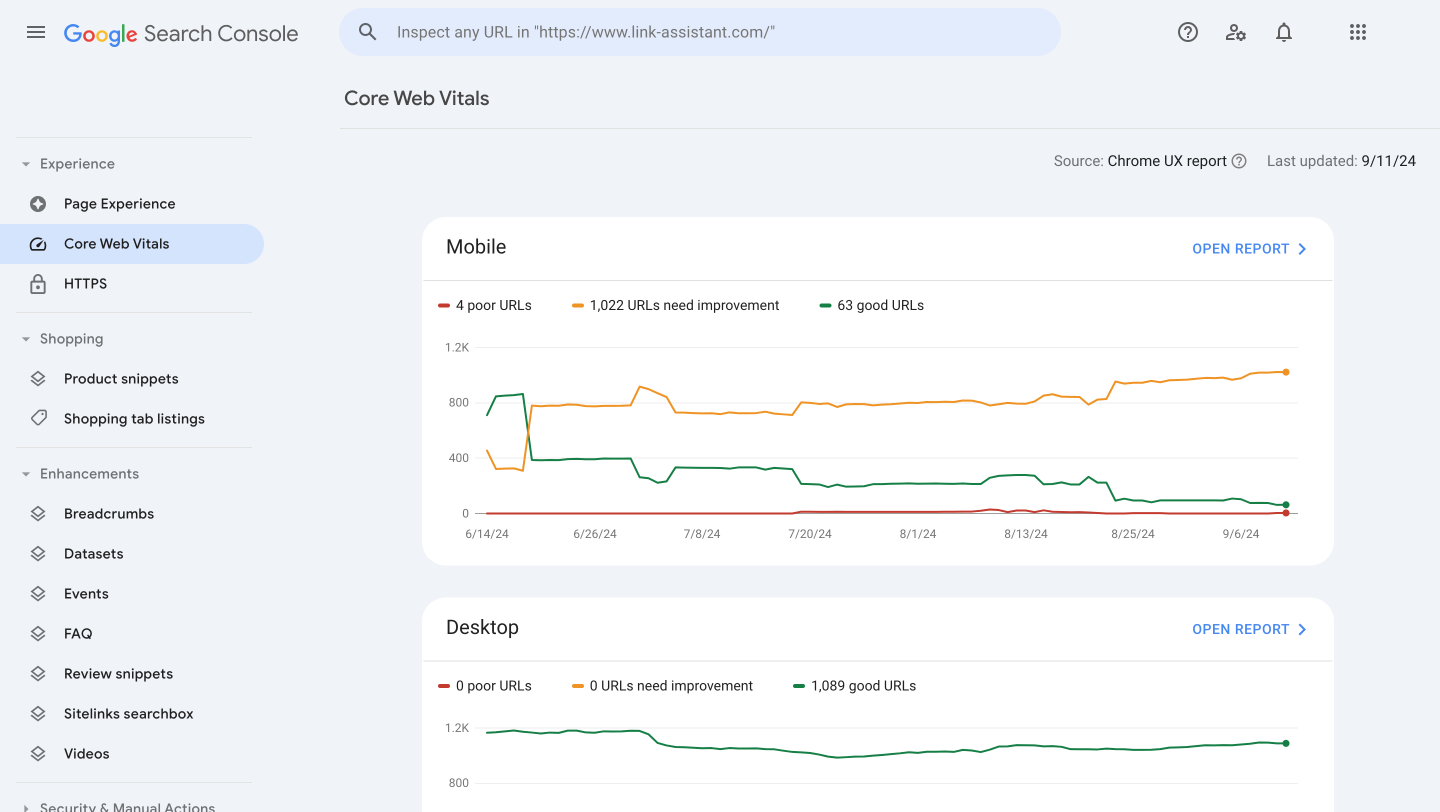
Task: Click the Mobile card heading
Action: (x=476, y=247)
